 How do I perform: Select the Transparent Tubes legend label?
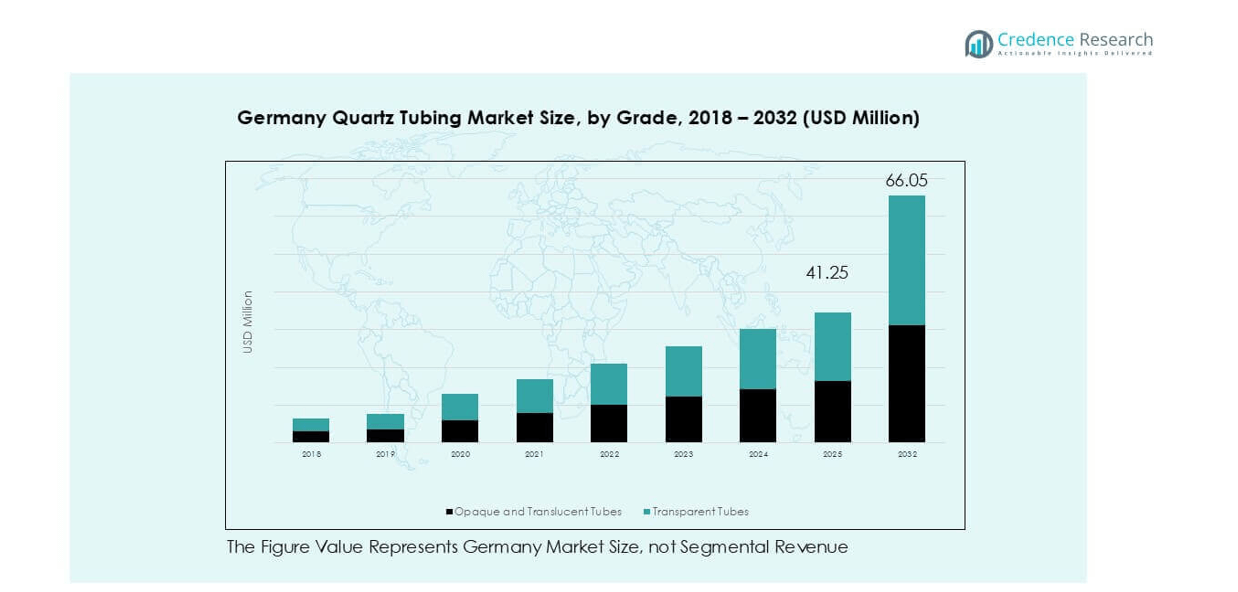tap(700, 512)
